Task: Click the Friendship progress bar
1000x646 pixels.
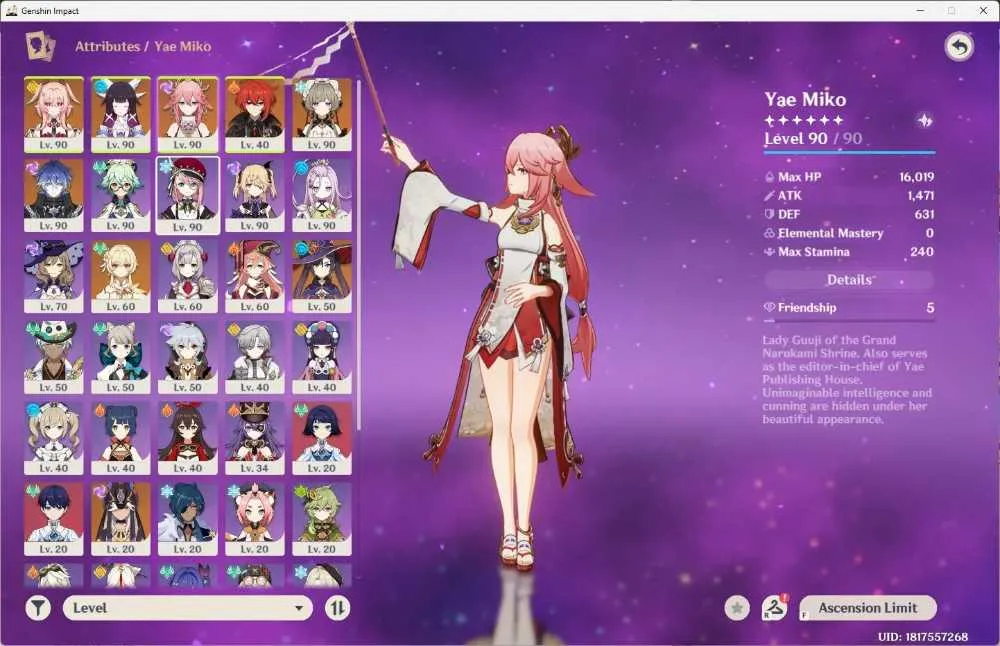Action: [x=849, y=319]
